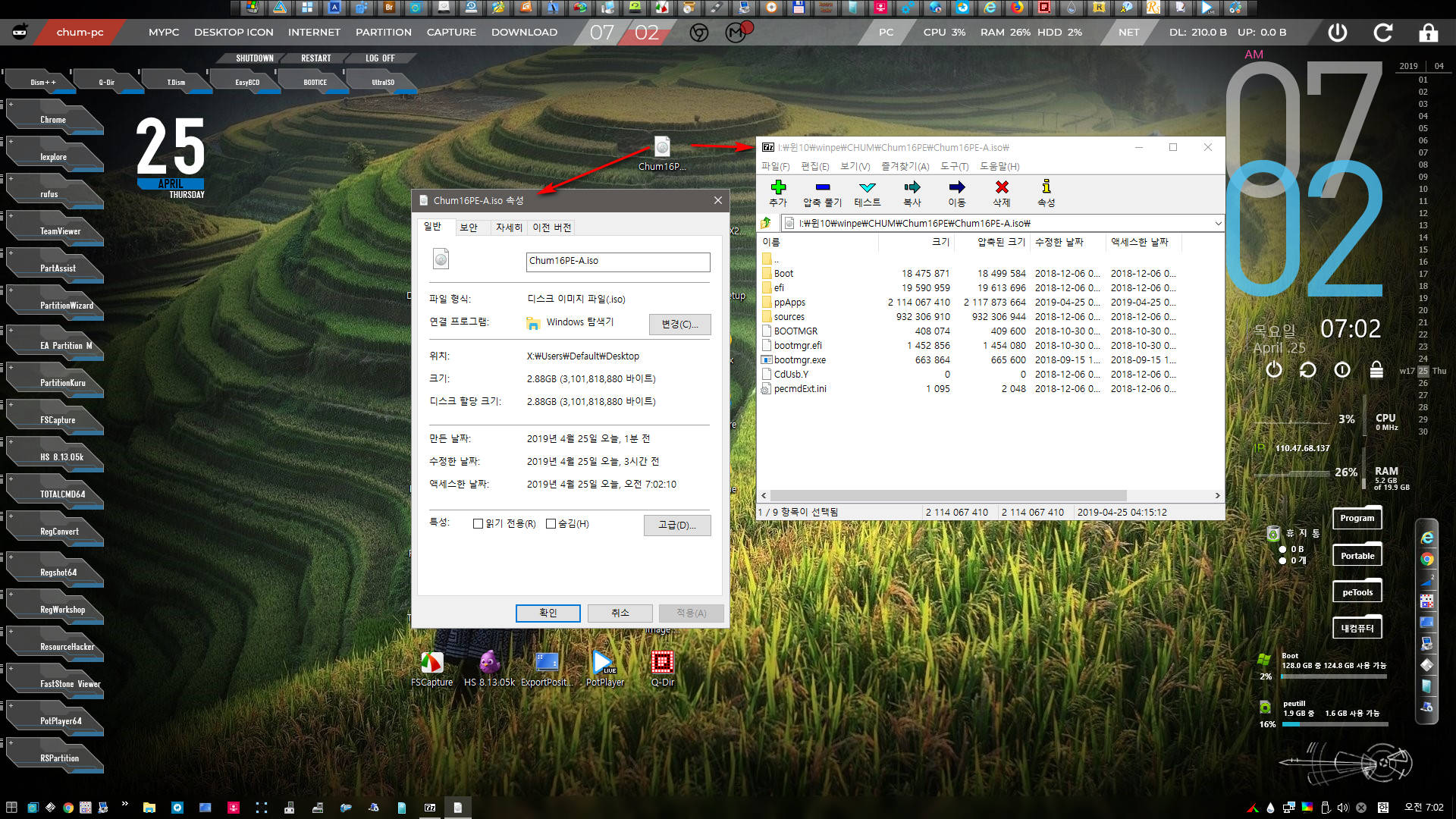
Task: Click the 취소 cancel button
Action: click(620, 613)
